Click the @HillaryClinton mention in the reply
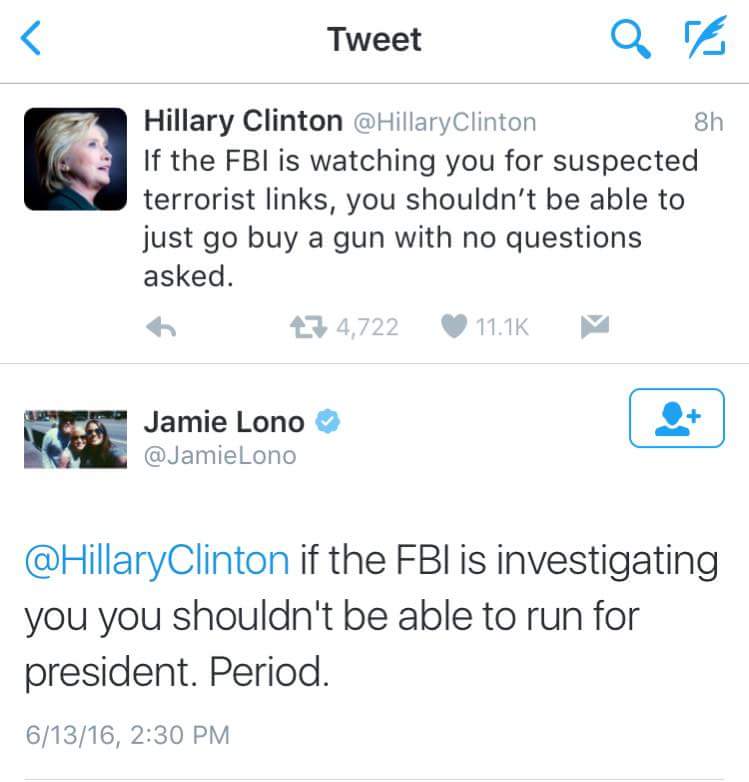The width and height of the screenshot is (749, 782). click(157, 561)
